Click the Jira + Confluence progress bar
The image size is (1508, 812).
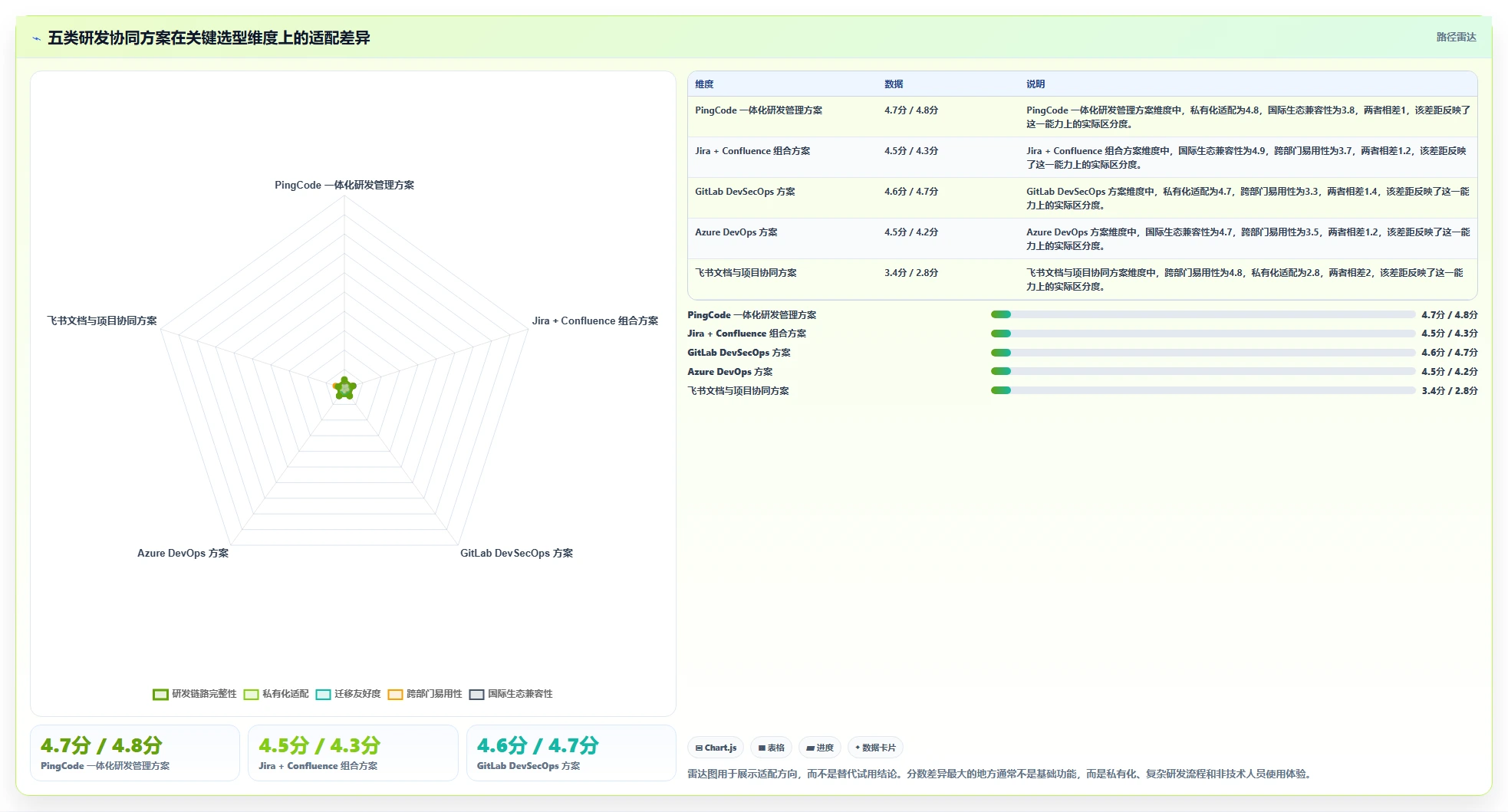1203,334
